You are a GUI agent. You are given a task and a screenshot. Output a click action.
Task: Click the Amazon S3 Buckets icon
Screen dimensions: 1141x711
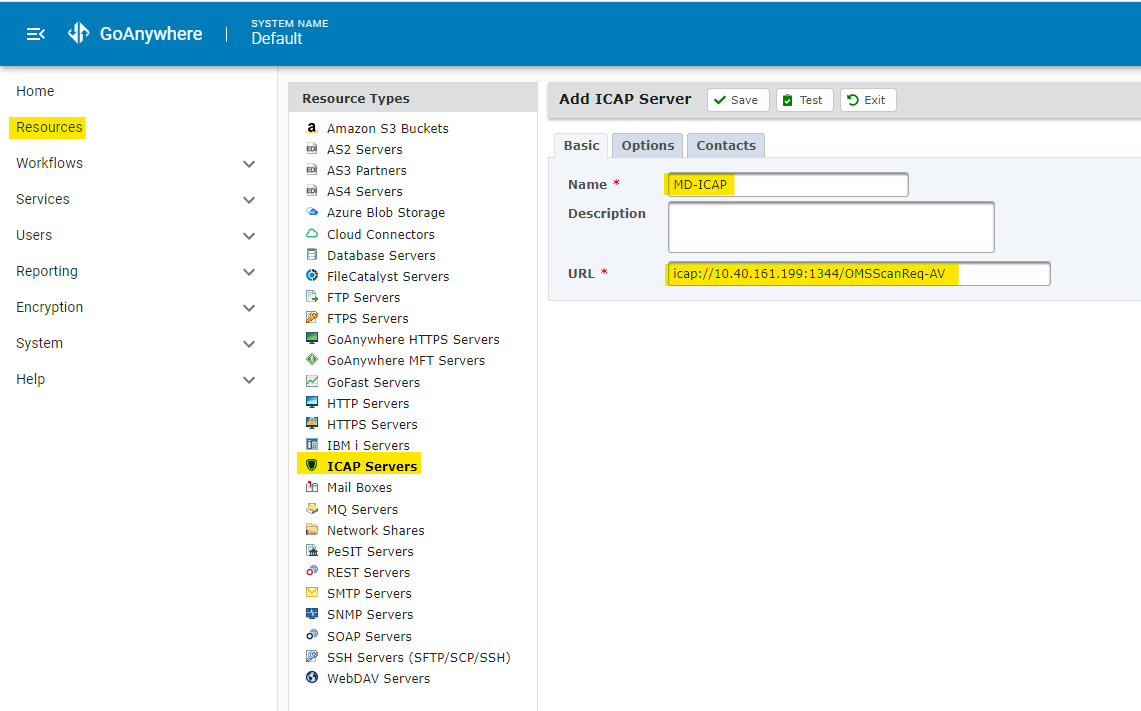pyautogui.click(x=312, y=128)
